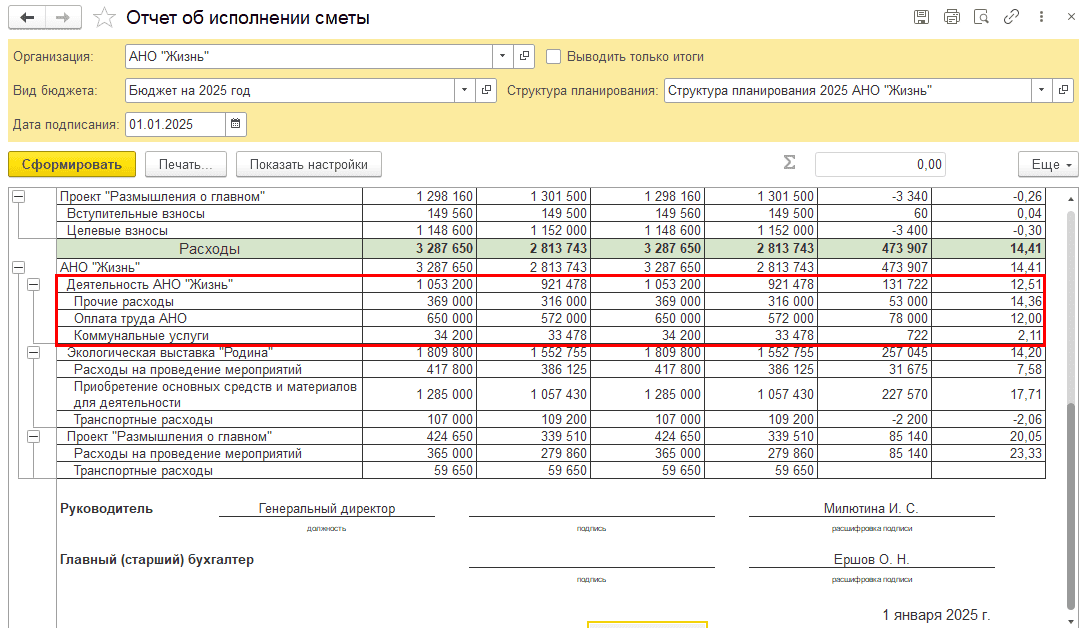
Task: Open print preview magnifier icon
Action: (x=981, y=17)
